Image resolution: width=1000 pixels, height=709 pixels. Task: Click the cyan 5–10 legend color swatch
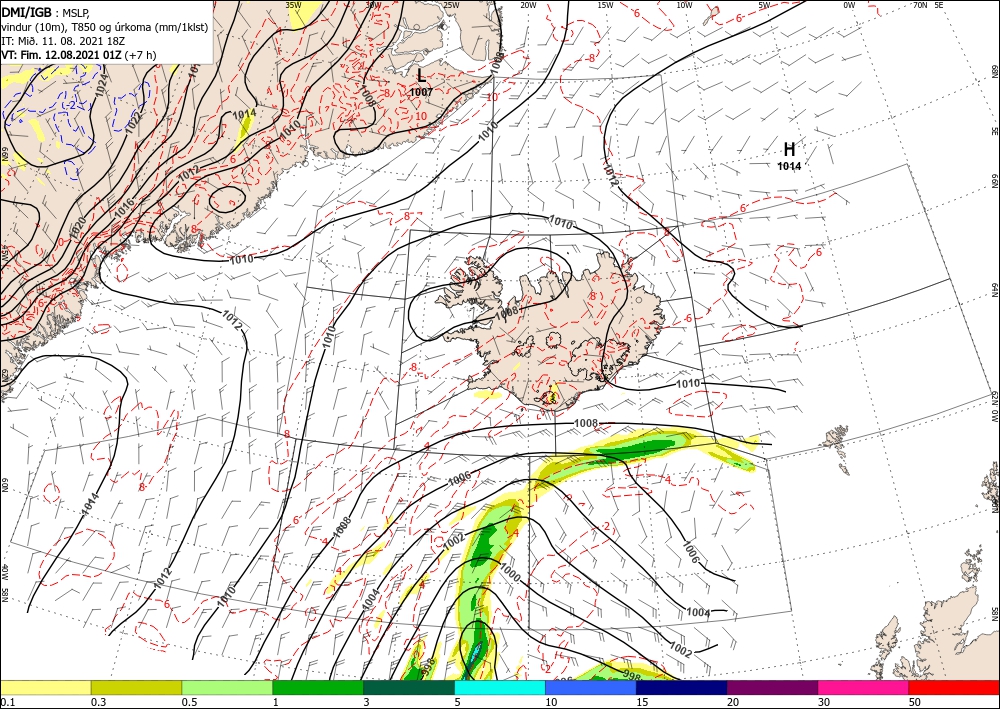point(500,687)
